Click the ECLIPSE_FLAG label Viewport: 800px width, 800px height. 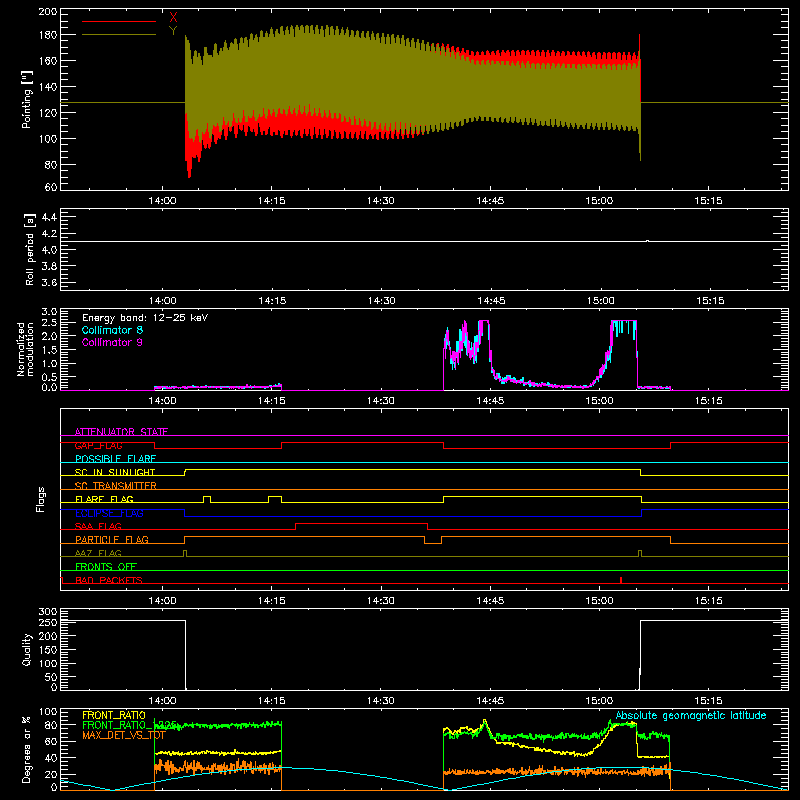(x=109, y=513)
